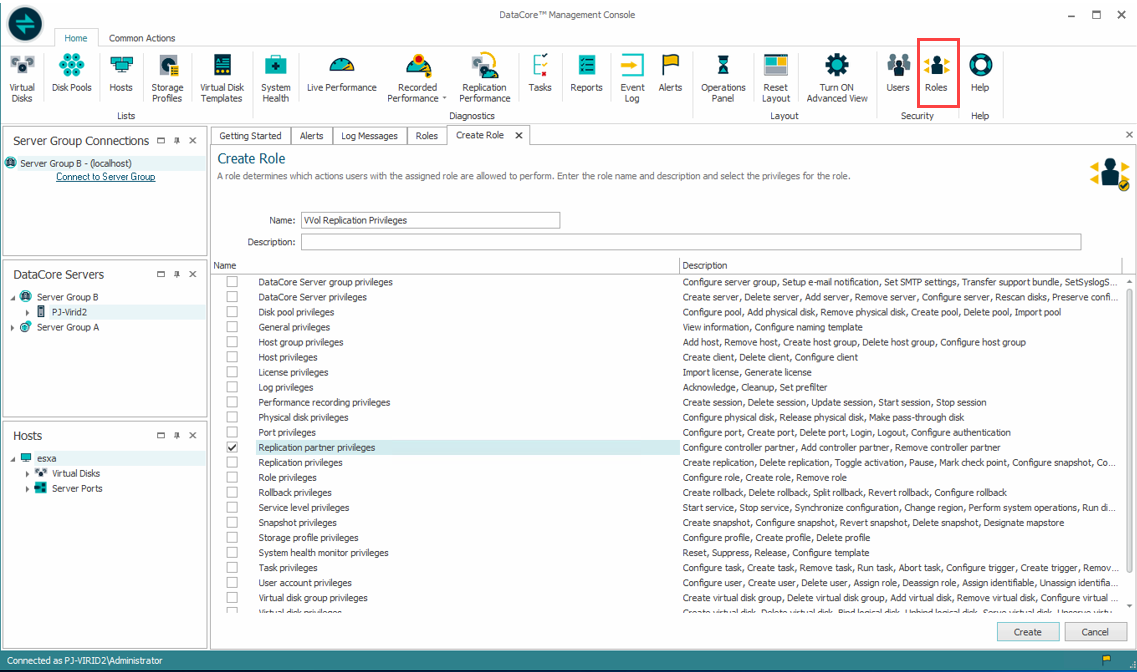Uncheck Replication partner privileges

232,447
